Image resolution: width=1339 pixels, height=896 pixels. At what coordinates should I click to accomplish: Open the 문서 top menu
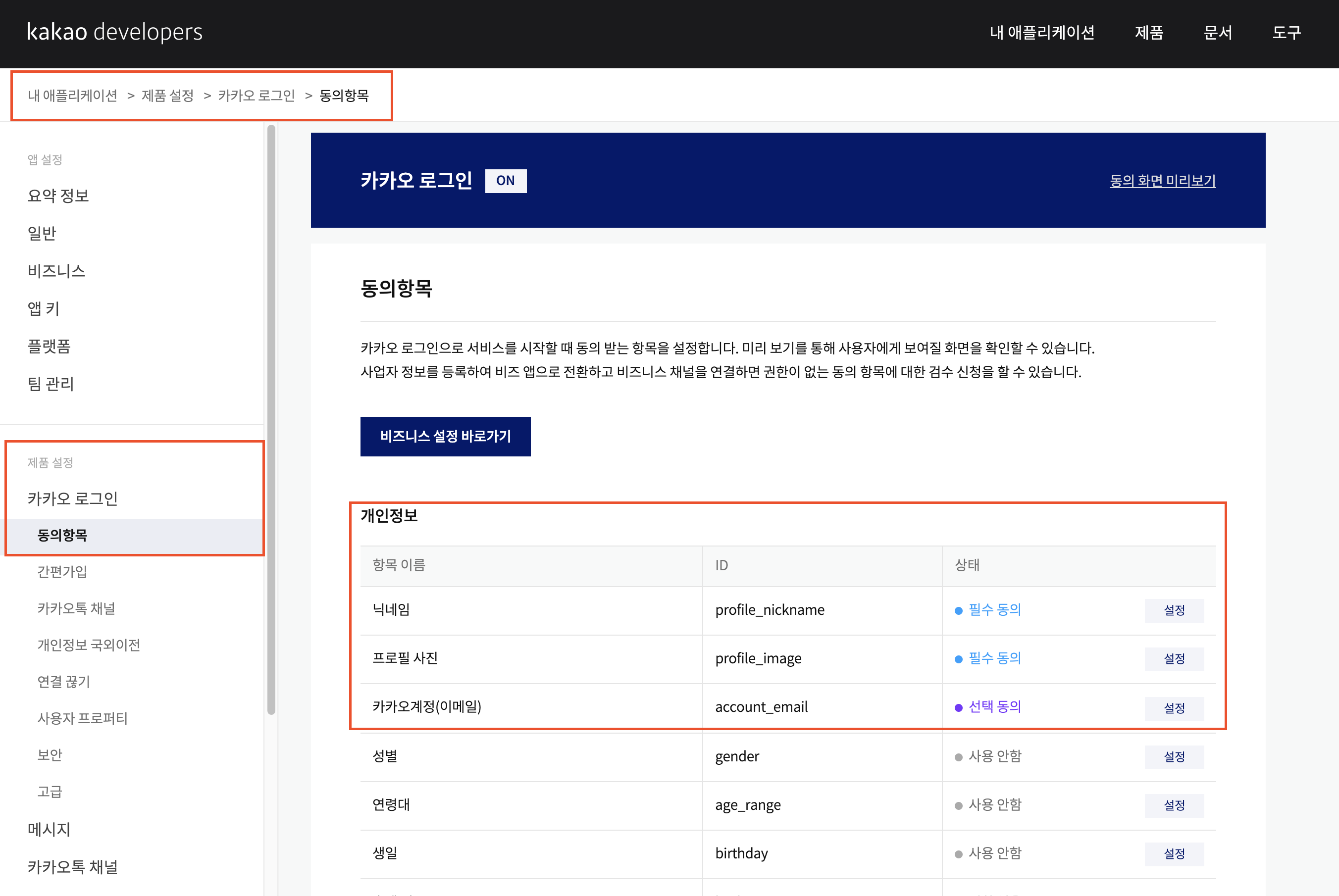(x=1217, y=33)
